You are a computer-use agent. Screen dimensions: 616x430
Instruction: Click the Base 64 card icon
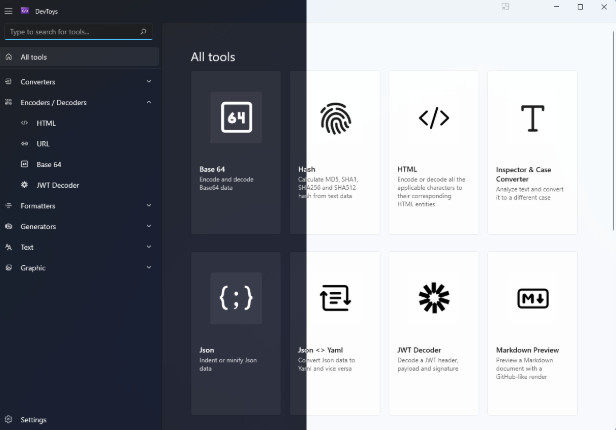[x=236, y=117]
